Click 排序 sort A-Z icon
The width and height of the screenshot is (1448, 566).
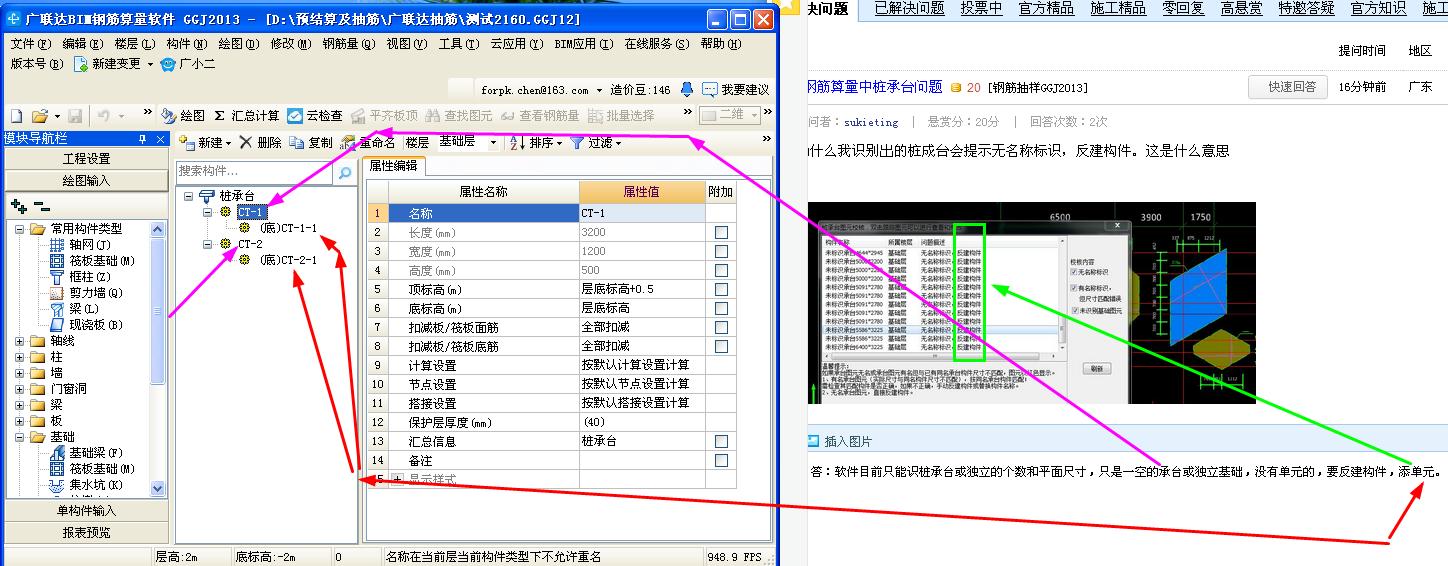point(518,143)
